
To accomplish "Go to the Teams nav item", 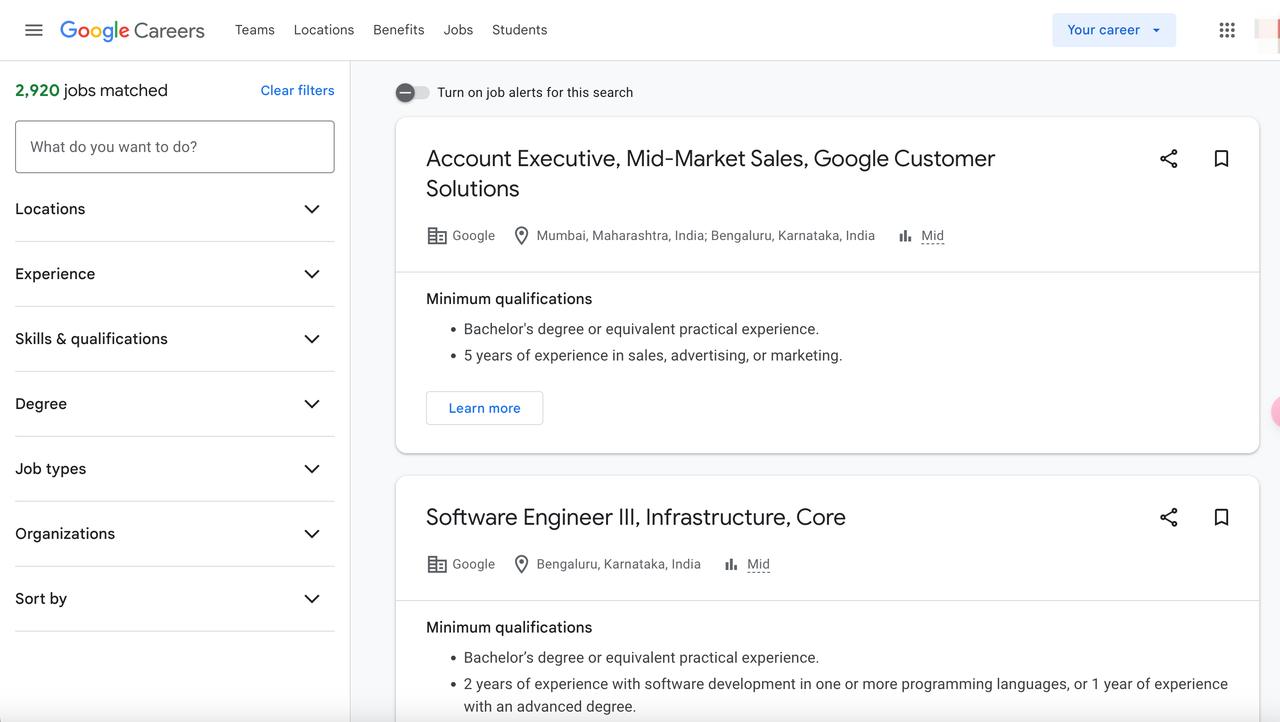I will (x=255, y=30).
